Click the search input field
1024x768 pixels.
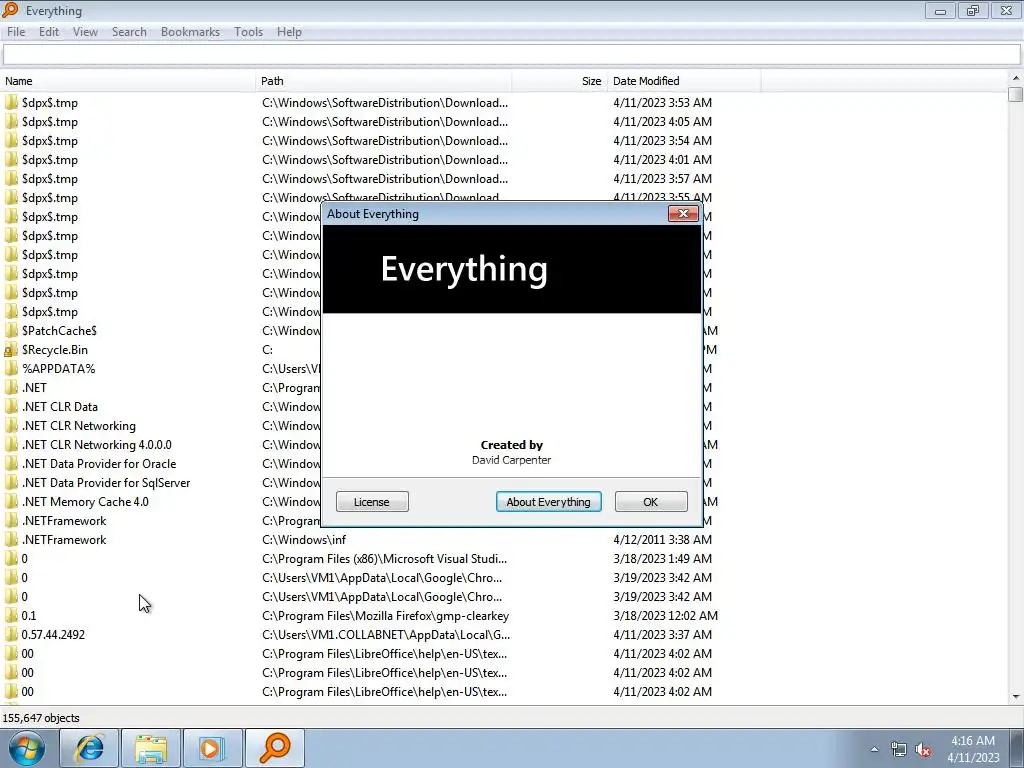click(x=512, y=55)
